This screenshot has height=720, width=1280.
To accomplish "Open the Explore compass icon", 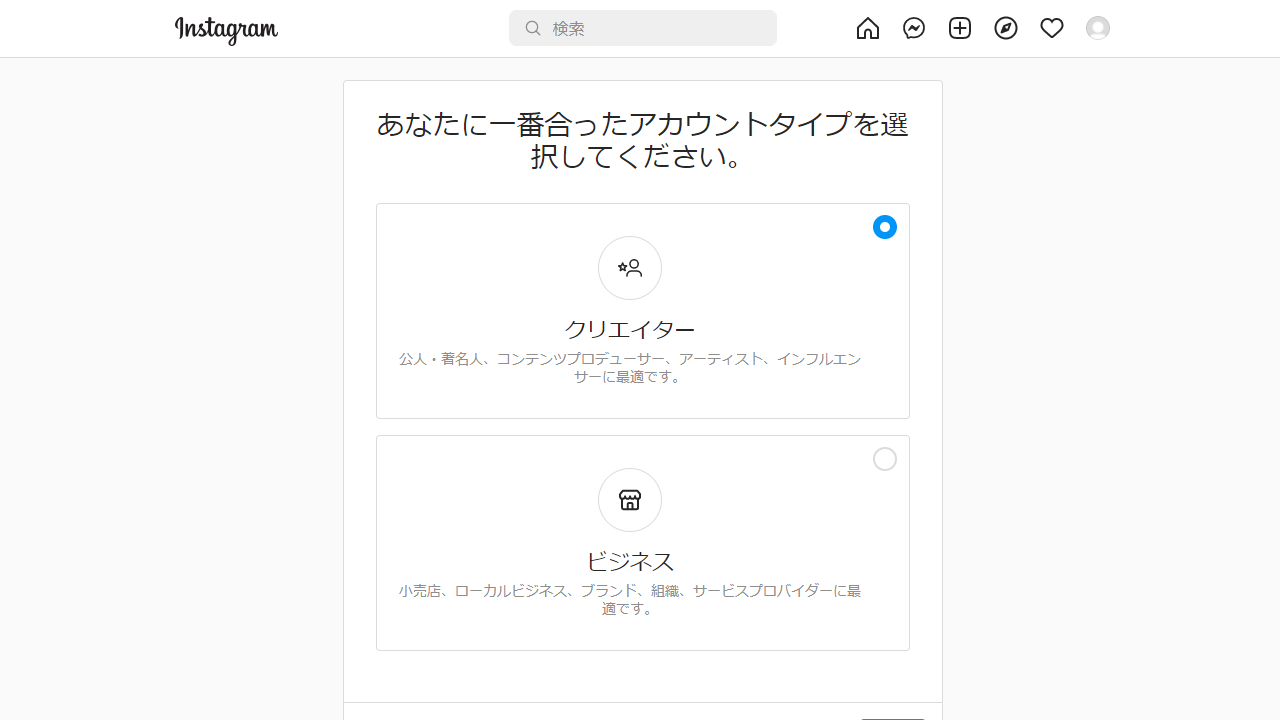I will click(x=1005, y=28).
